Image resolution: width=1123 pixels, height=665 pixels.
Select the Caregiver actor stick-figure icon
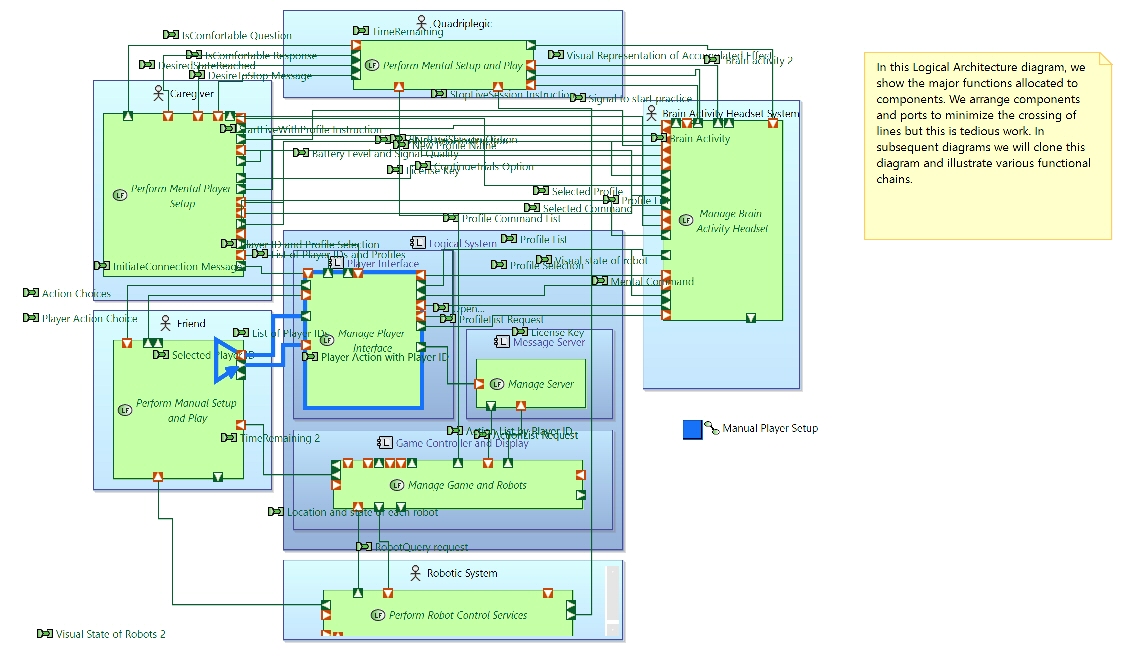tap(159, 93)
